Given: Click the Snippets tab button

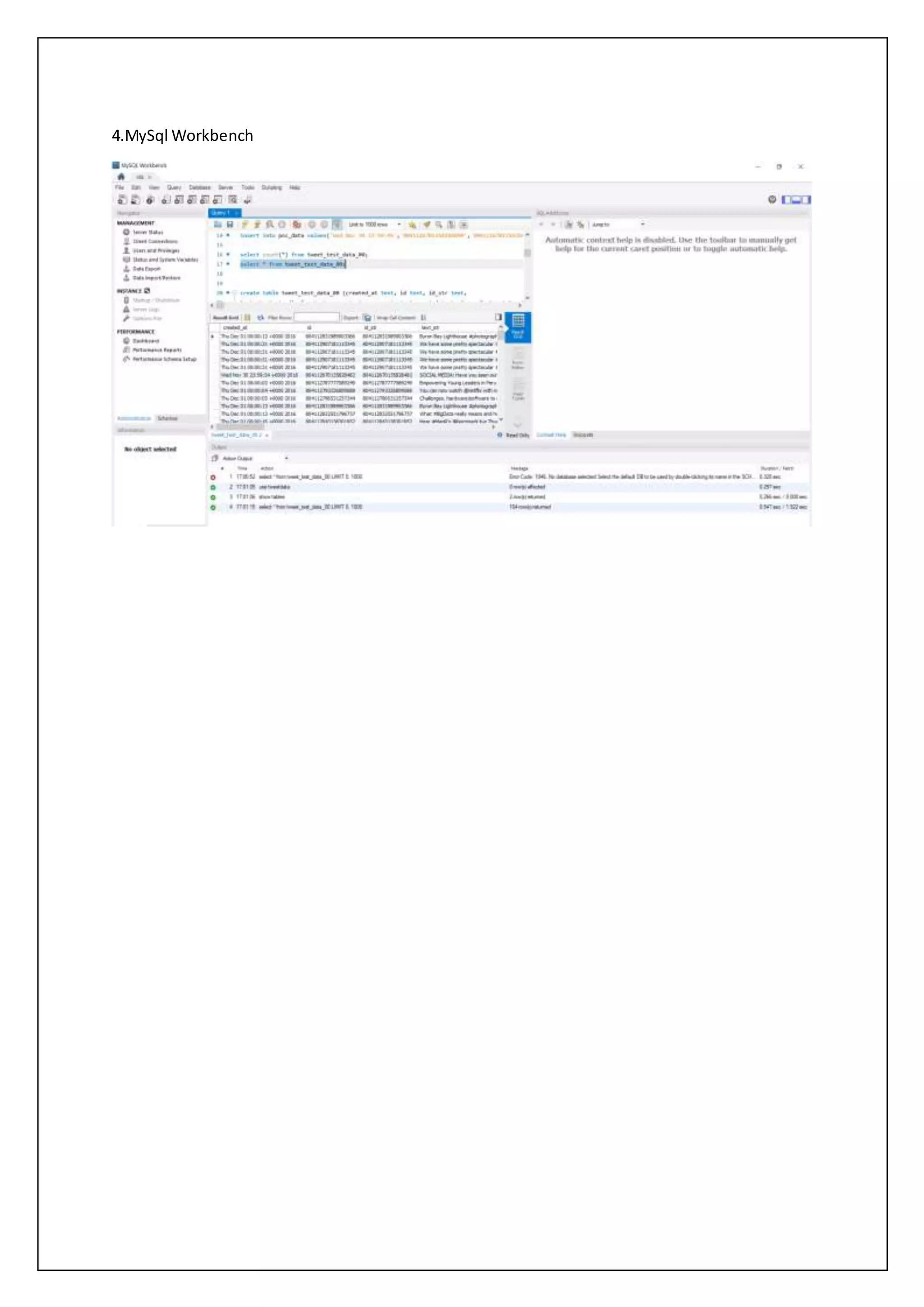Looking at the screenshot, I should pyautogui.click(x=582, y=435).
